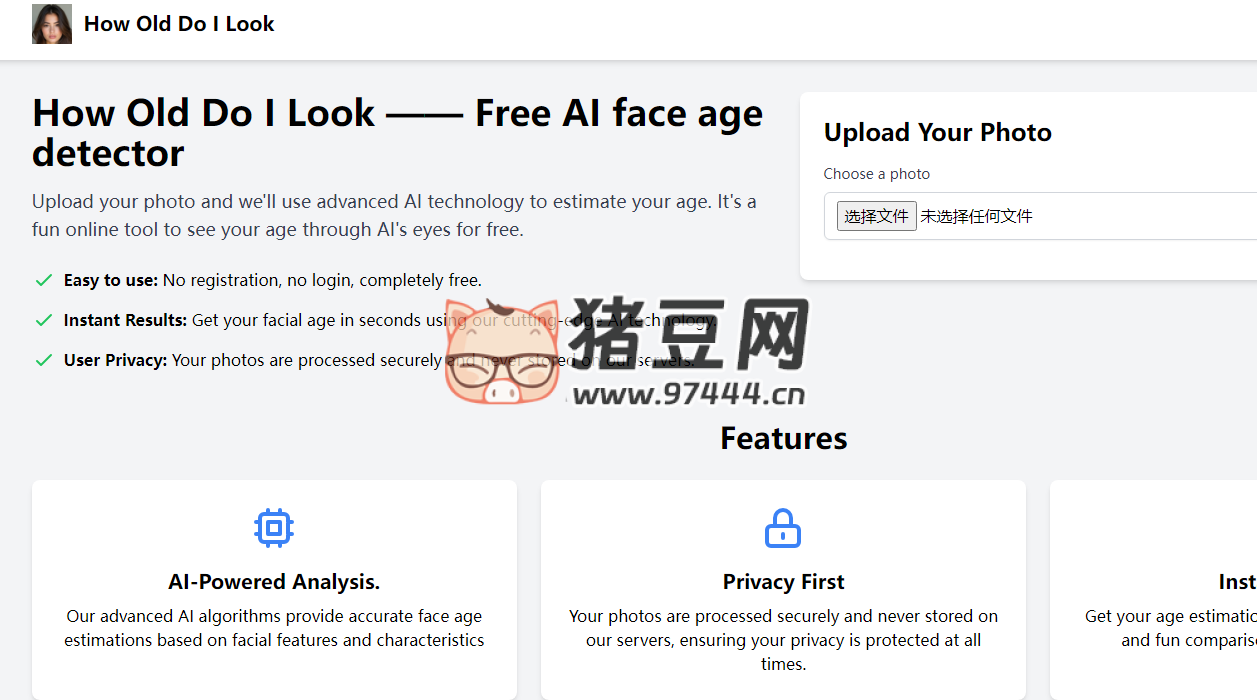Select the main page headline Free AI face age detector
The image size is (1257, 700).
[397, 131]
